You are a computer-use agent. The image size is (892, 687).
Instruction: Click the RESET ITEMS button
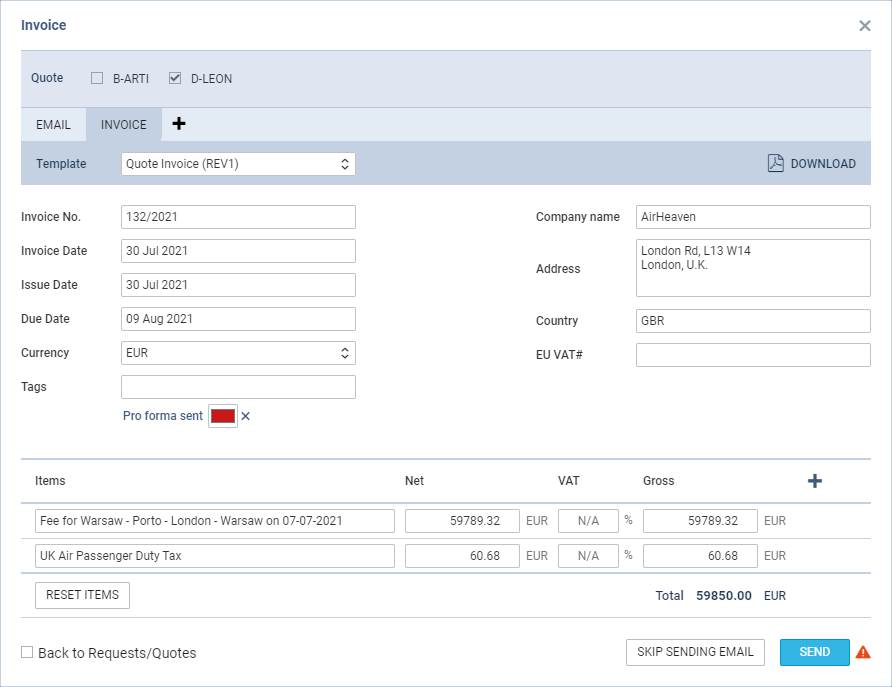[82, 595]
